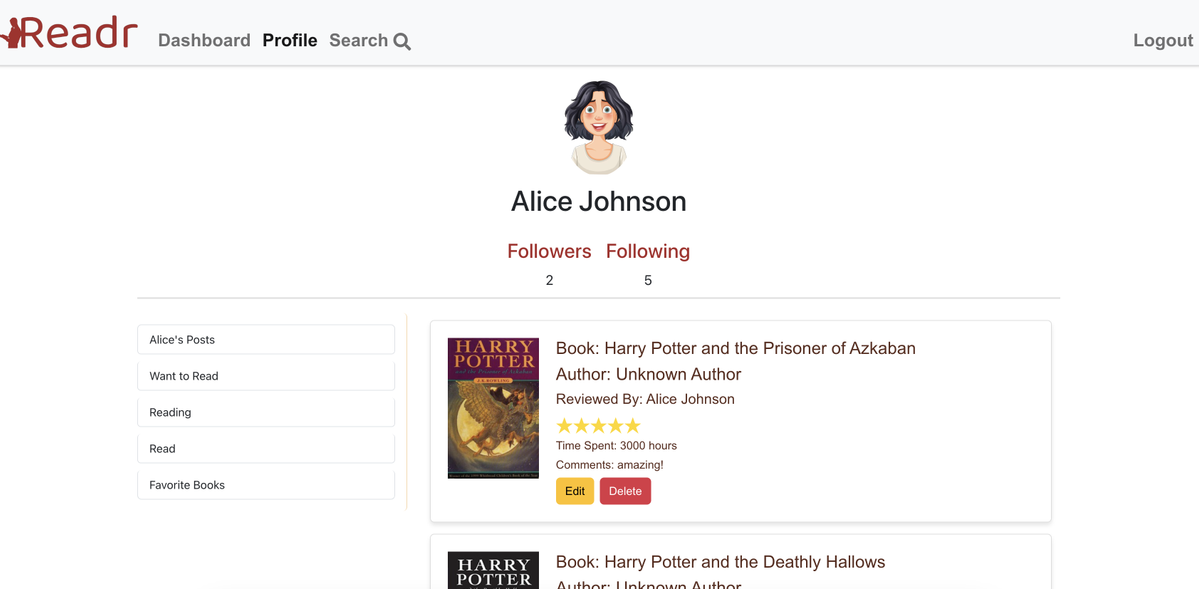This screenshot has width=1199, height=589.
Task: Open the Profile page
Action: click(x=290, y=41)
